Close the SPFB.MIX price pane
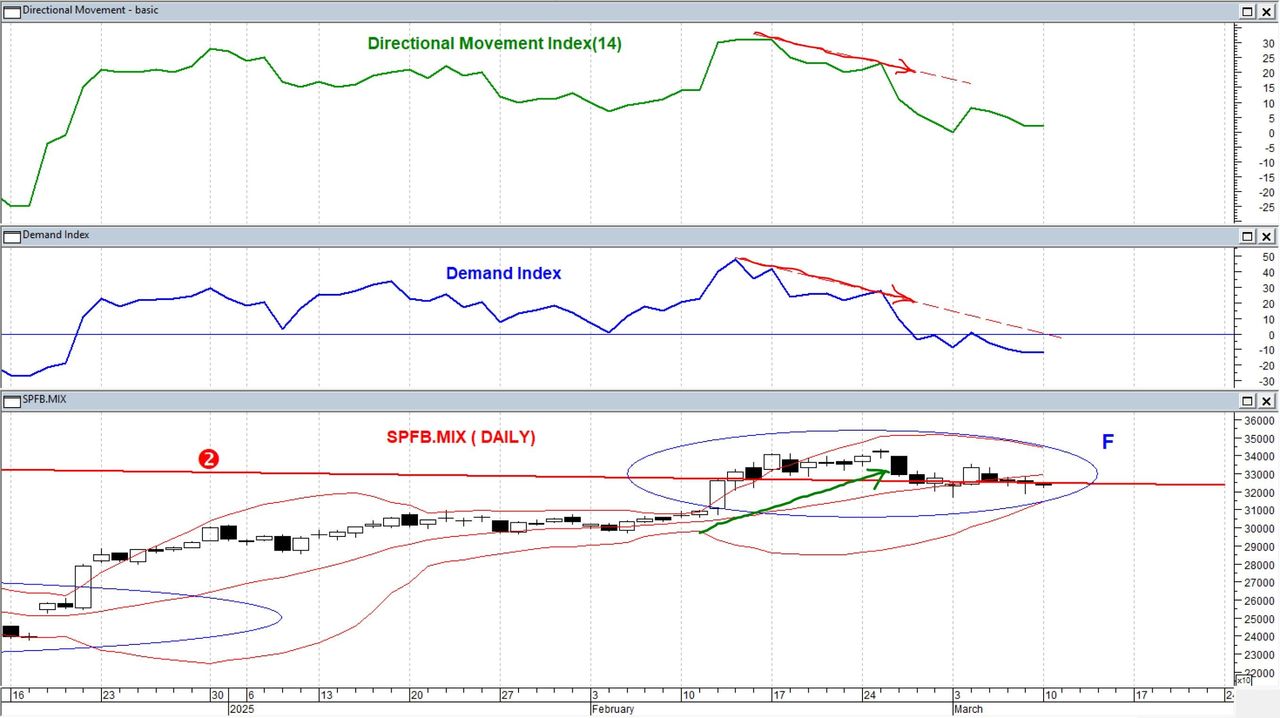 tap(1268, 401)
